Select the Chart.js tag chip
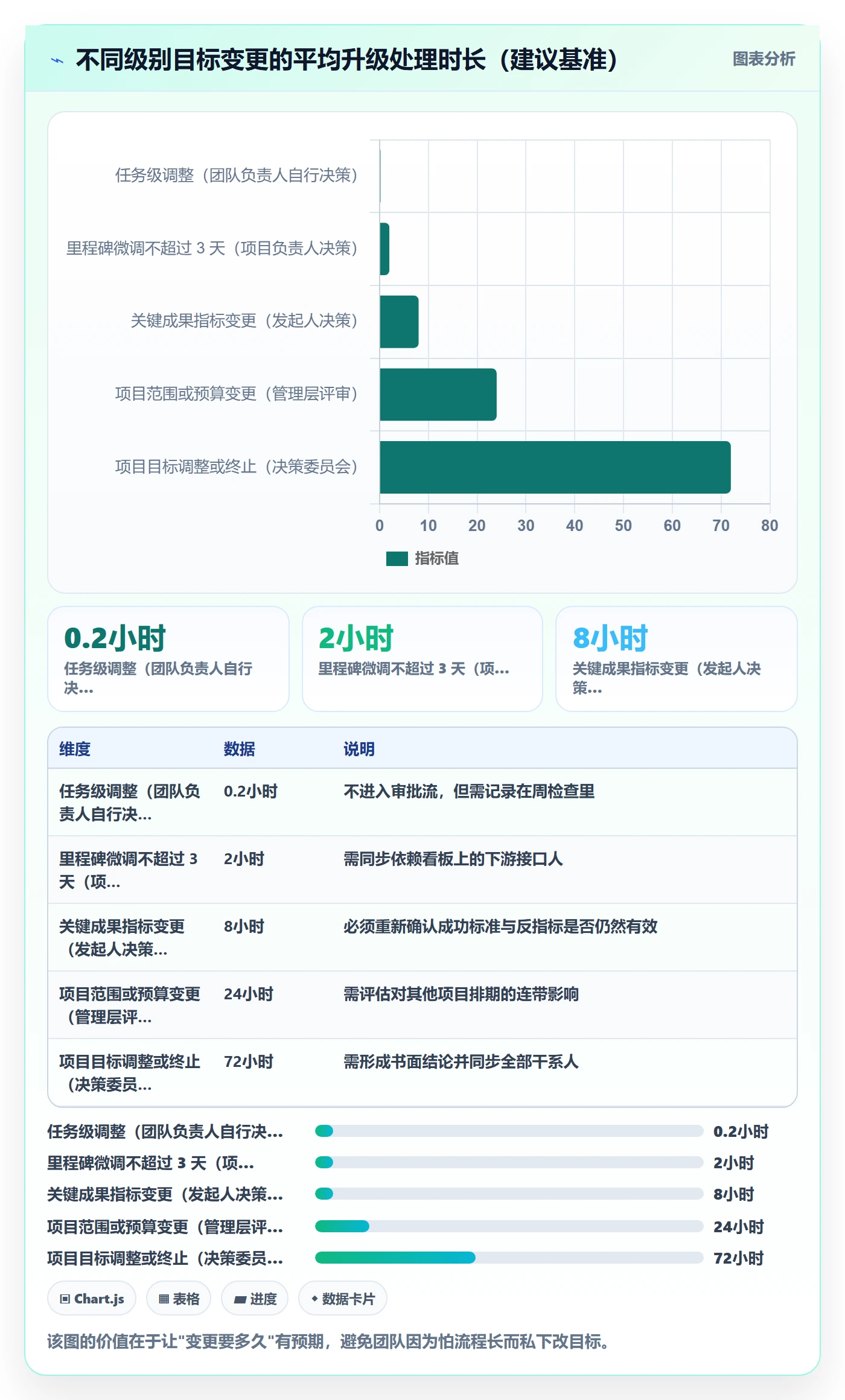This screenshot has height=1400, width=845. pyautogui.click(x=92, y=1299)
